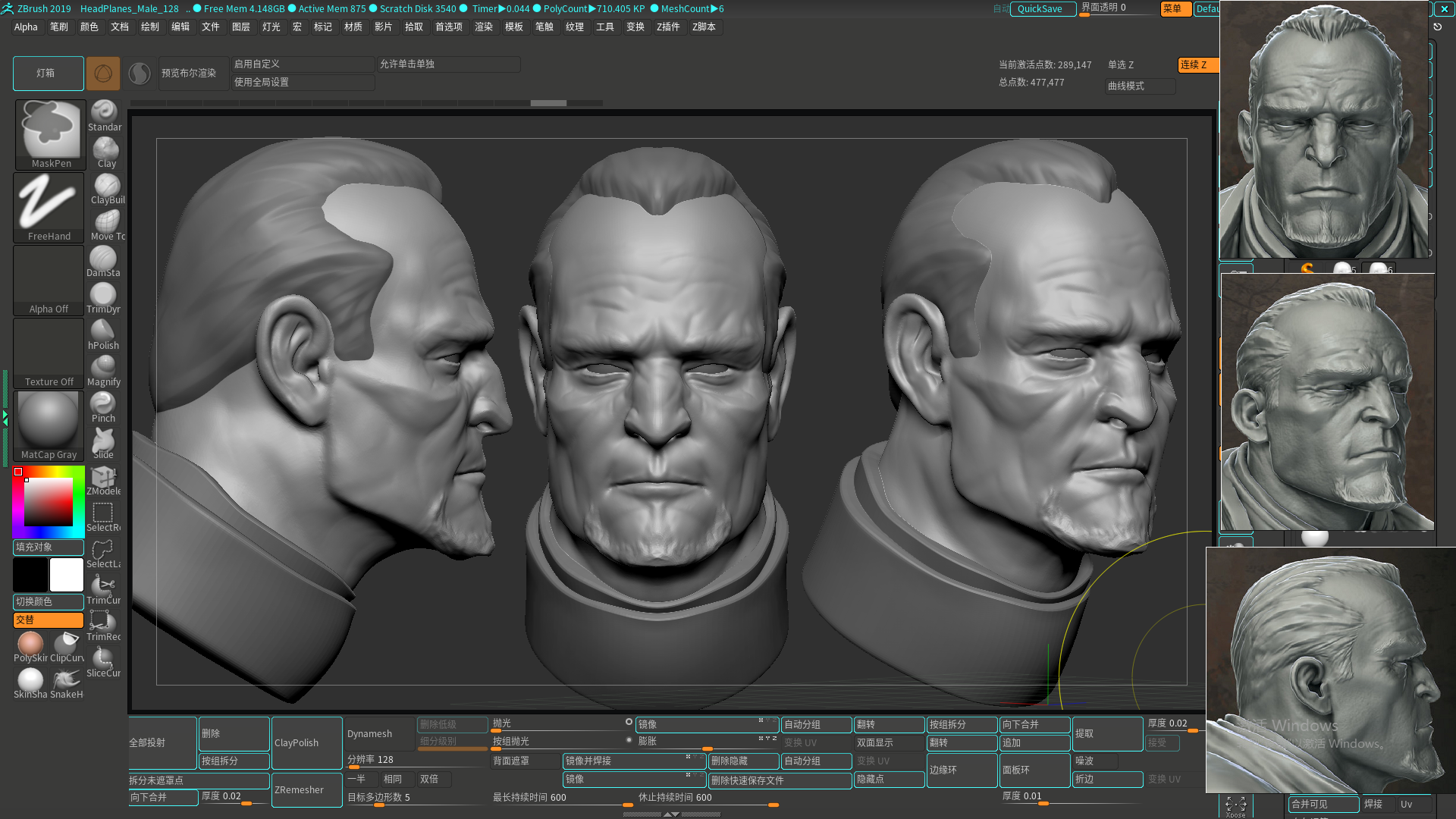Select the white secondary color swatch
The height and width of the screenshot is (819, 1456).
pyautogui.click(x=67, y=575)
